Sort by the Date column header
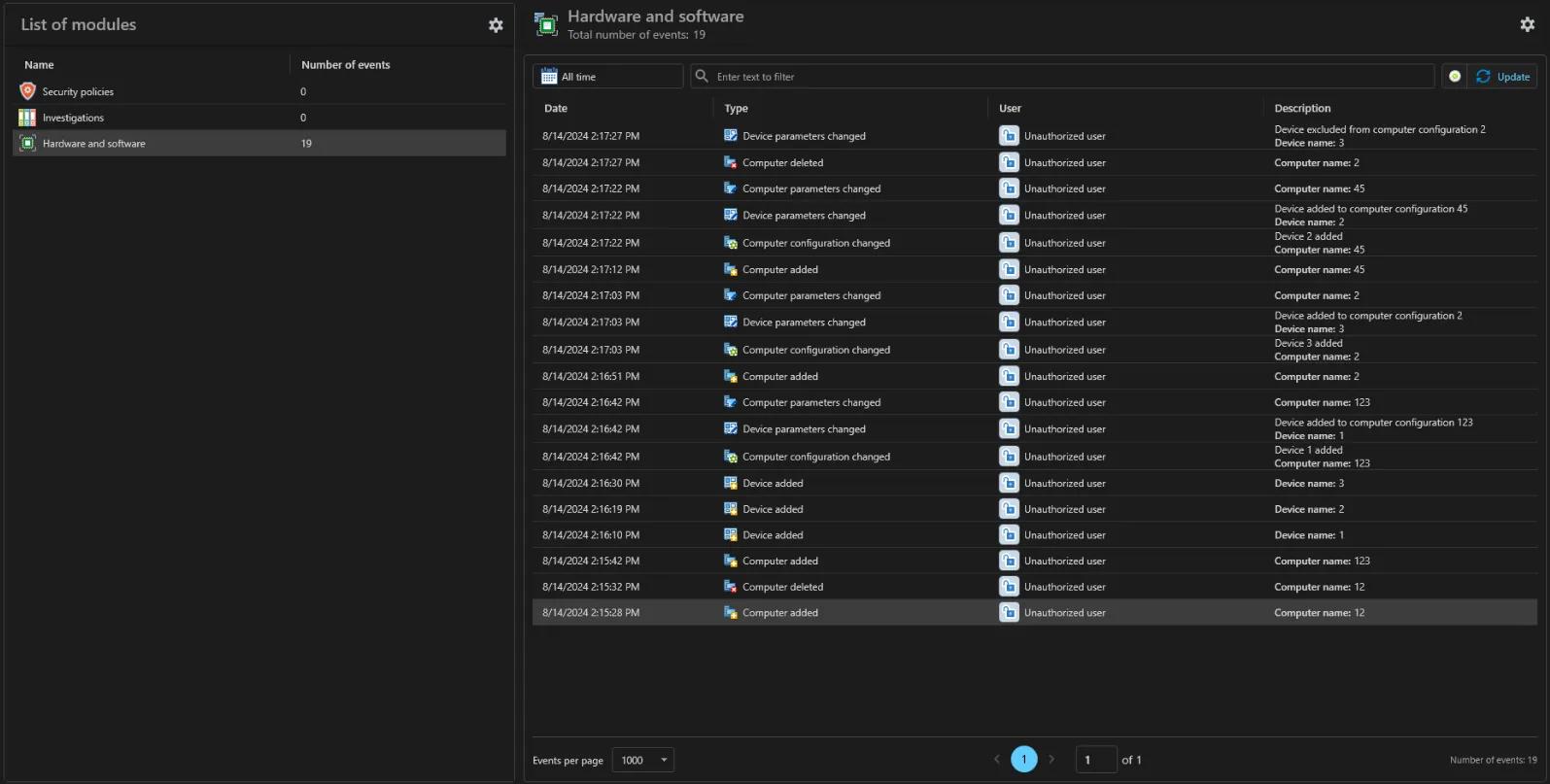 pyautogui.click(x=556, y=108)
